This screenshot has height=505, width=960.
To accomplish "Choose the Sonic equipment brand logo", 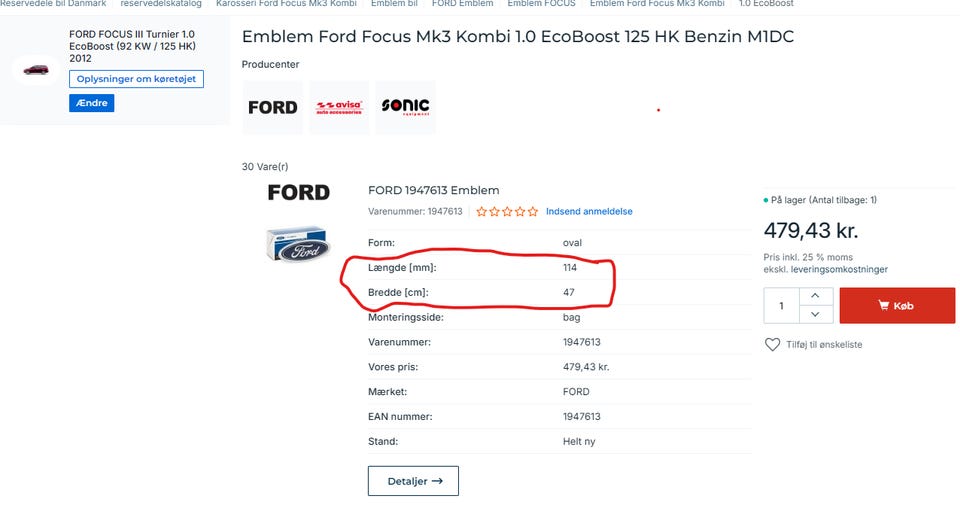I will tap(404, 107).
